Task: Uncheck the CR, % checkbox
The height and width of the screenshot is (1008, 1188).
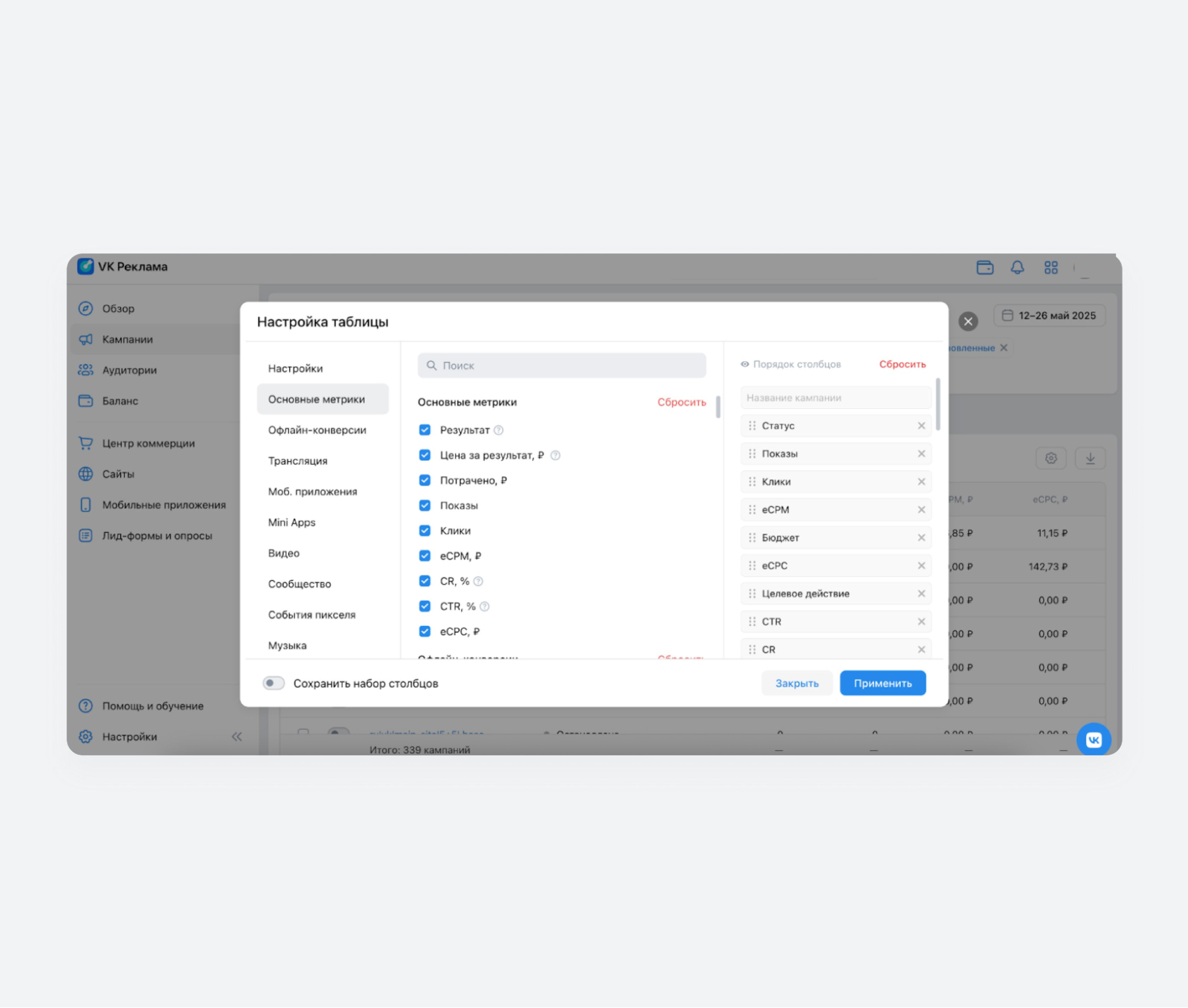Action: (x=424, y=581)
